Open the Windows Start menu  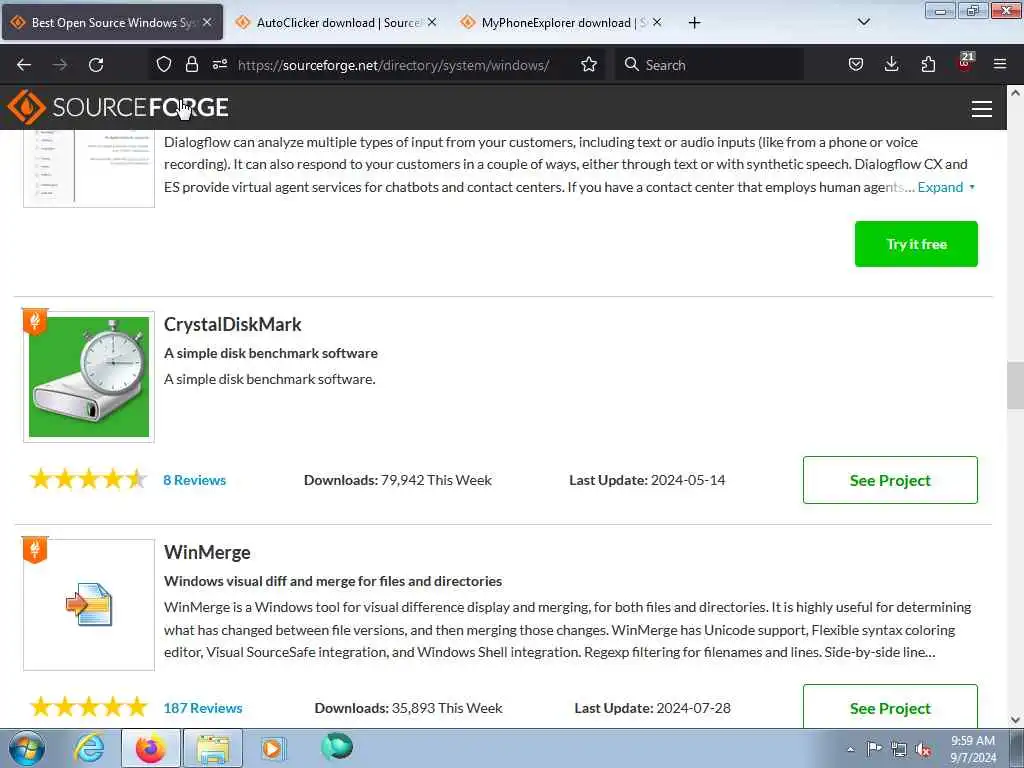tap(27, 748)
